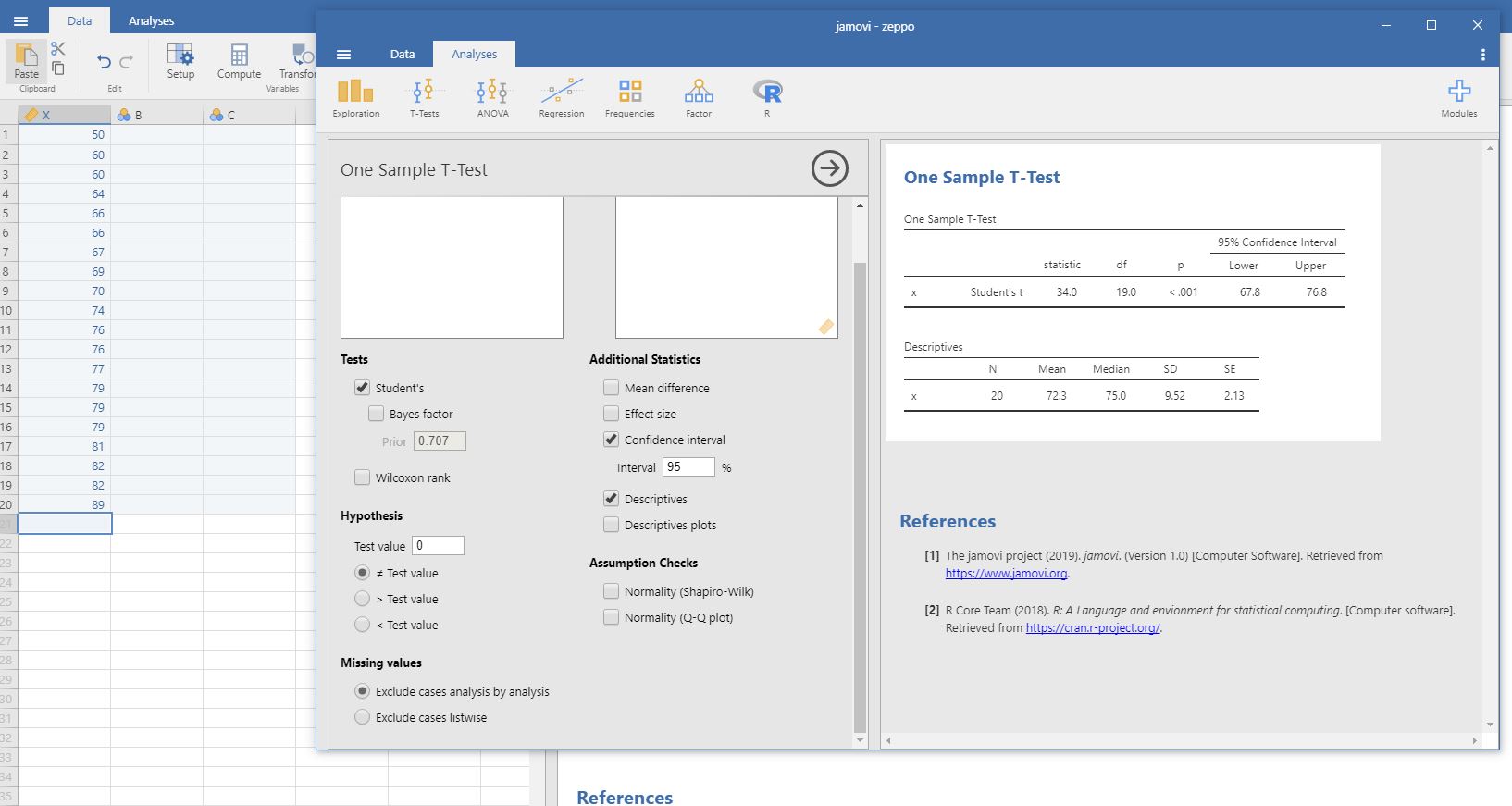Select the < Test value hypothesis

(x=363, y=625)
